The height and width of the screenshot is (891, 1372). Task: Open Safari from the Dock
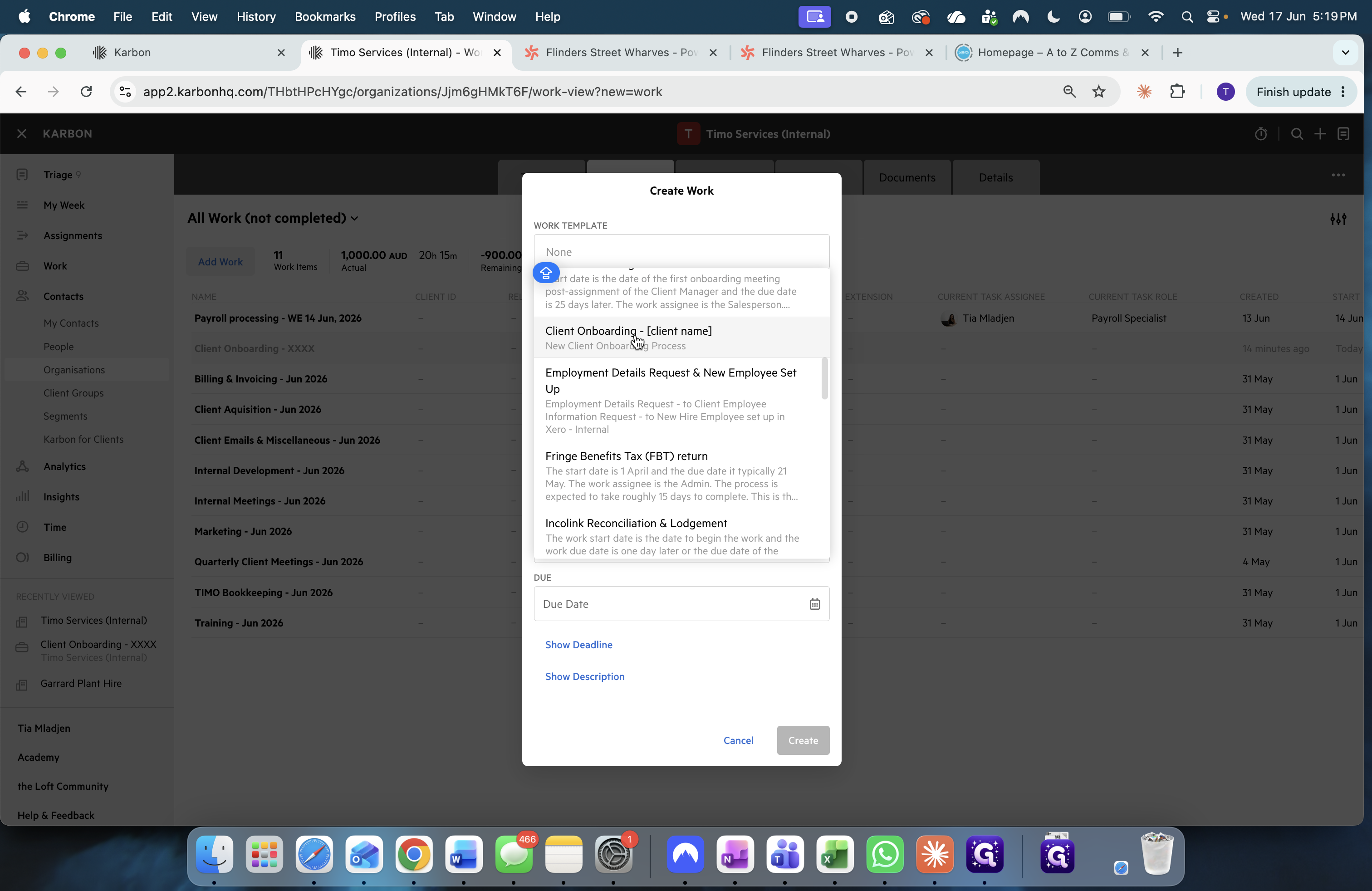tap(314, 854)
